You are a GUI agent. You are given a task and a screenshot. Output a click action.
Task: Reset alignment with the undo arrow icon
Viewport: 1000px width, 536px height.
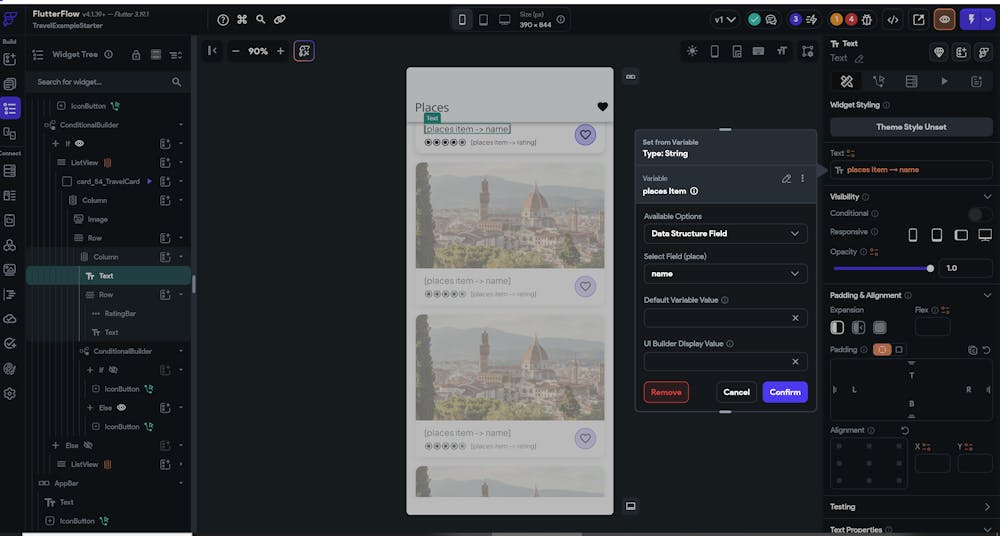(904, 431)
